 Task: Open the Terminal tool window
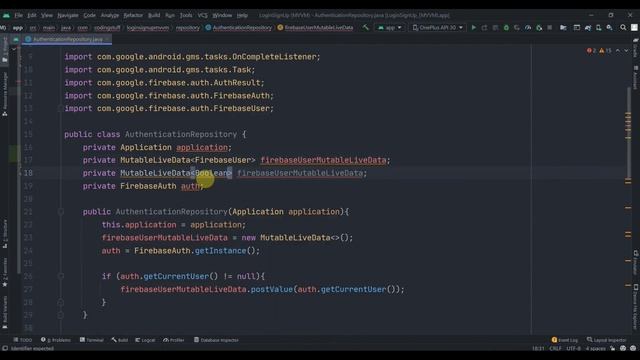[91, 340]
